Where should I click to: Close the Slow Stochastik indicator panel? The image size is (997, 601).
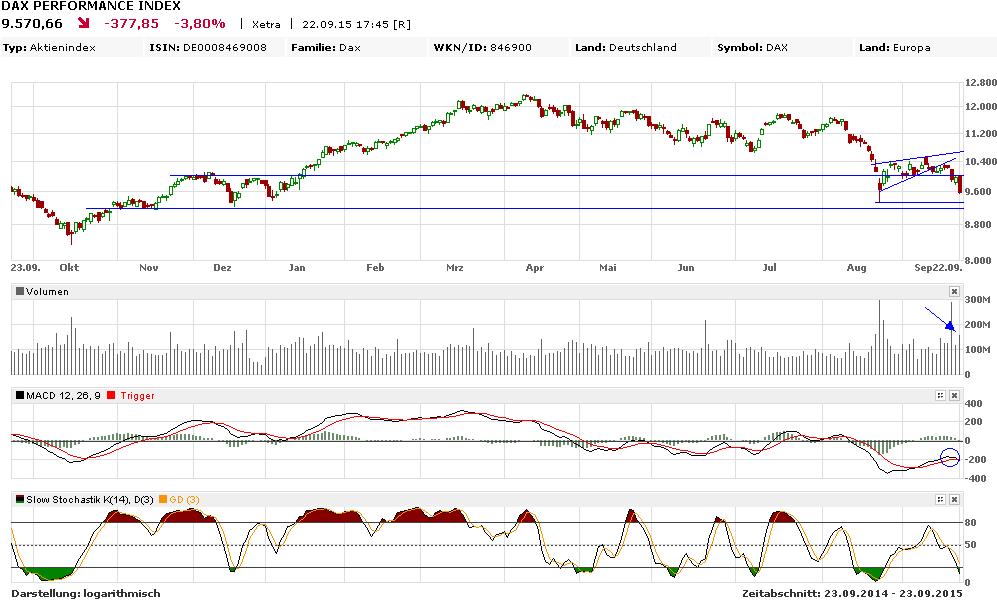[954, 500]
